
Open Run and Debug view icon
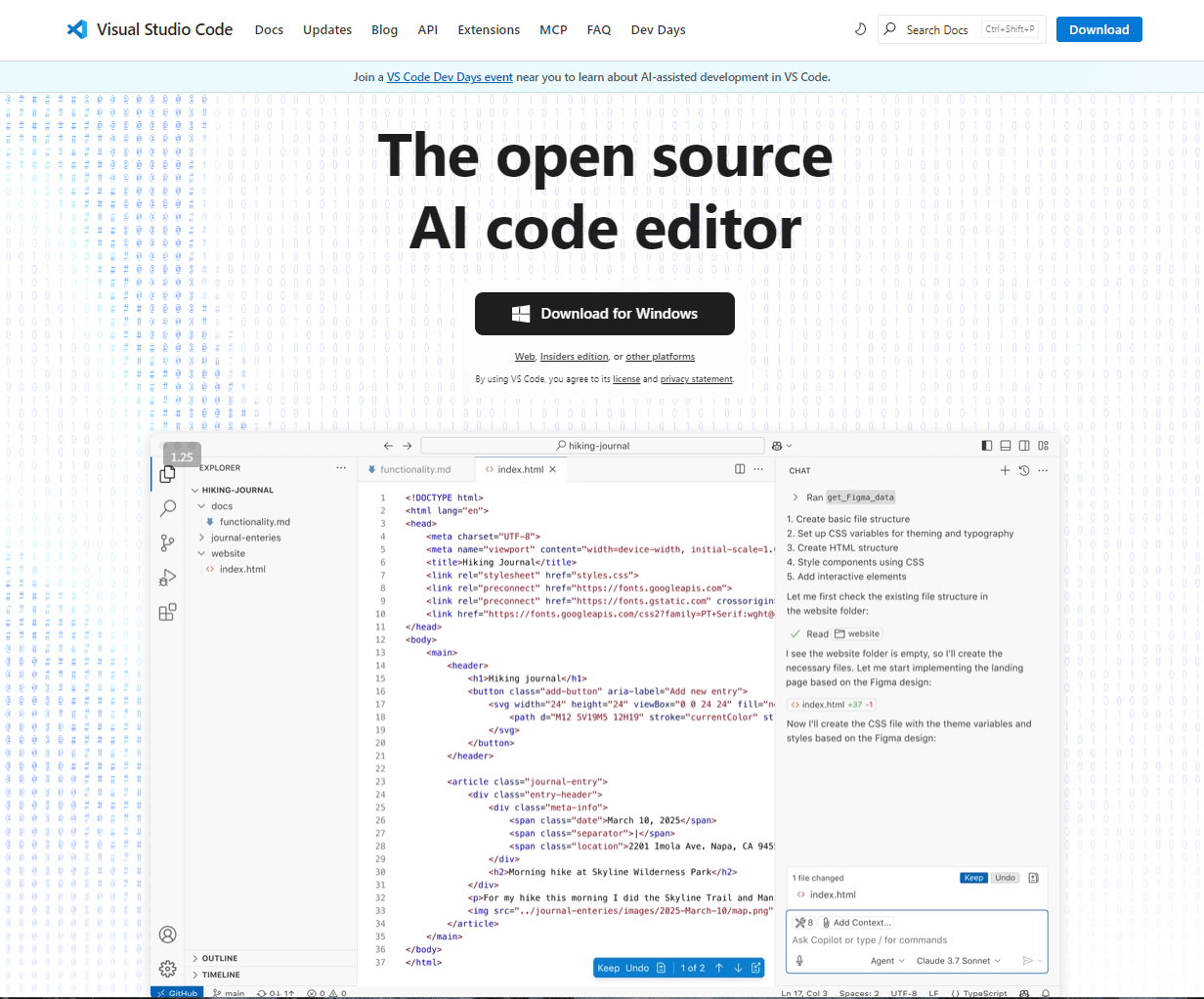pyautogui.click(x=168, y=578)
